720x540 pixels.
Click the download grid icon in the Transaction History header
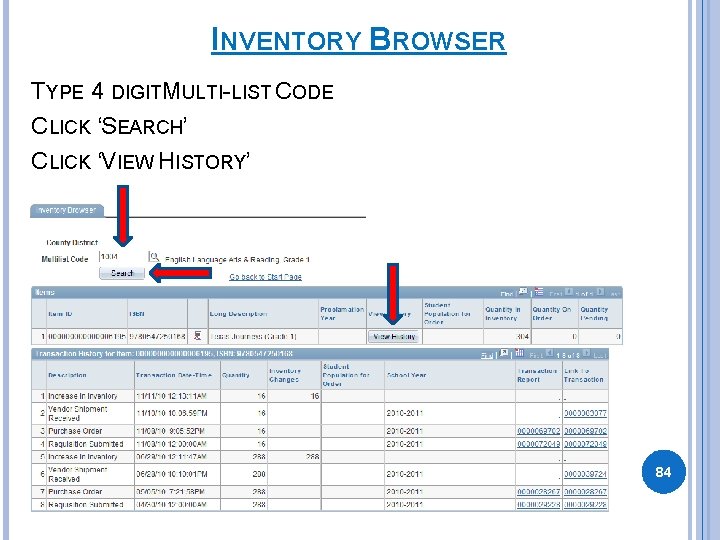coord(519,353)
